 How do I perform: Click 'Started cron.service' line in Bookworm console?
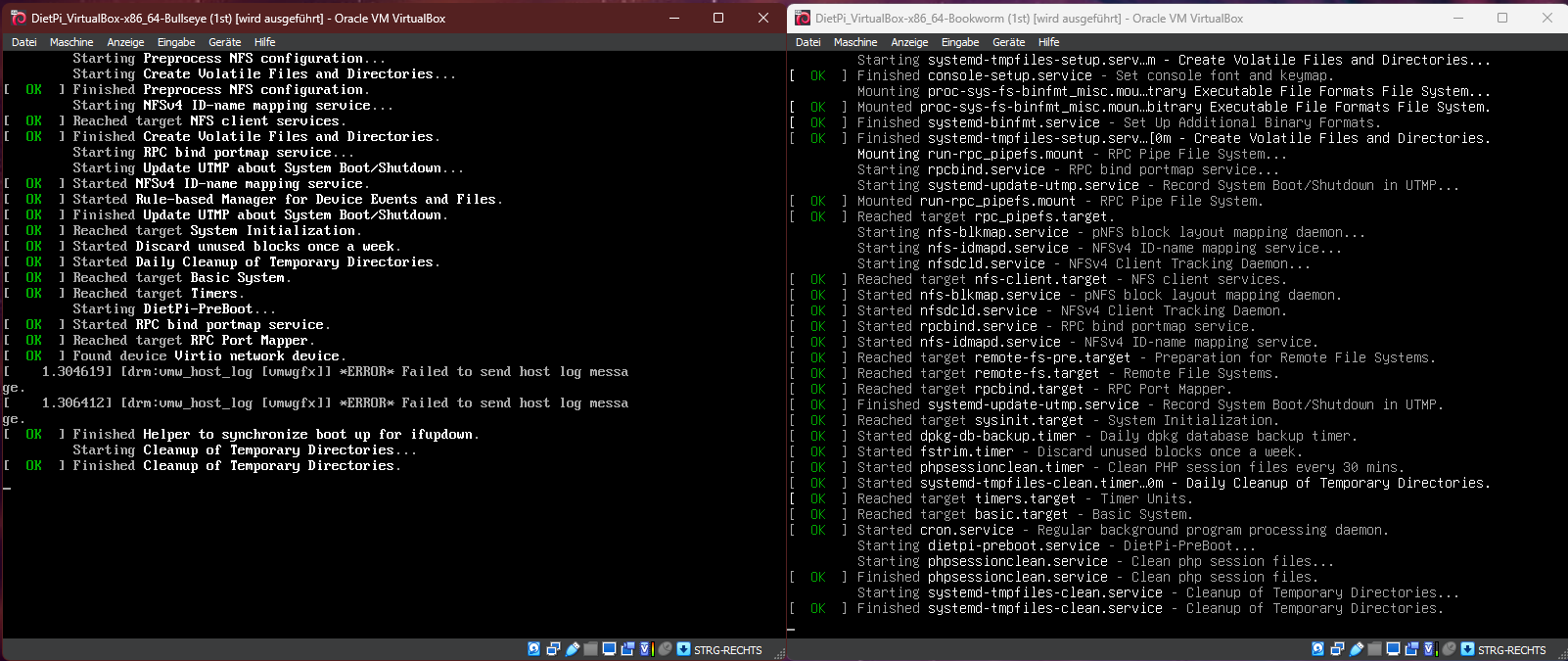1088,530
